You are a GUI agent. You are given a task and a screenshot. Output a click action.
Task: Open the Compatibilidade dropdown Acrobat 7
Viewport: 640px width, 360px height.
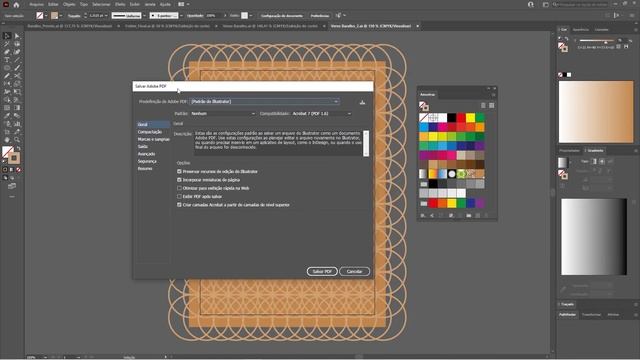point(322,113)
